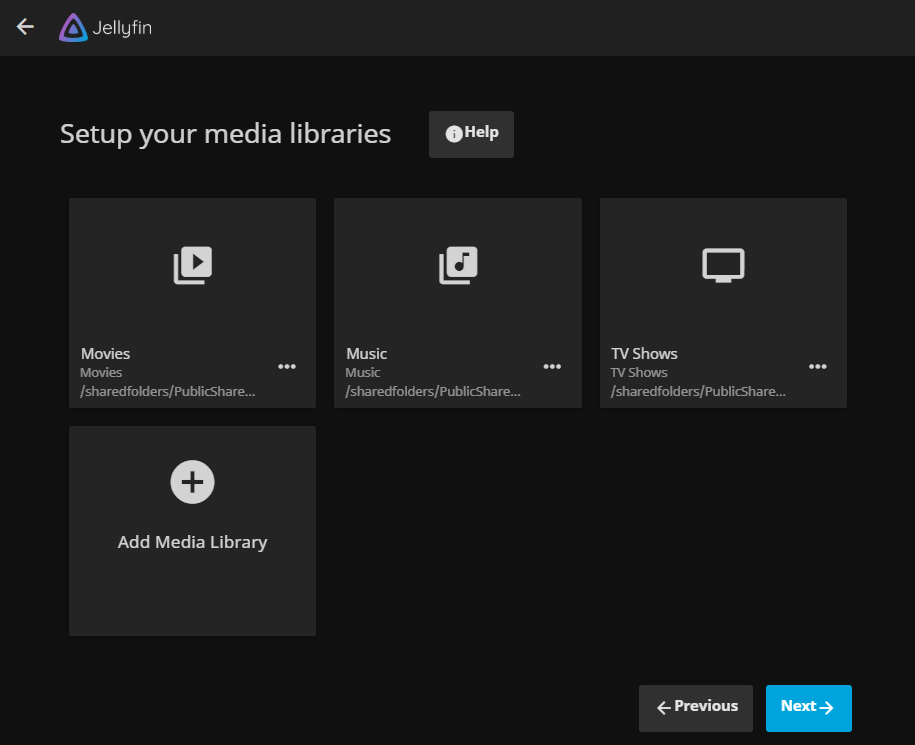Image resolution: width=915 pixels, height=745 pixels.
Task: Select the TV Shows television icon
Action: click(x=723, y=265)
